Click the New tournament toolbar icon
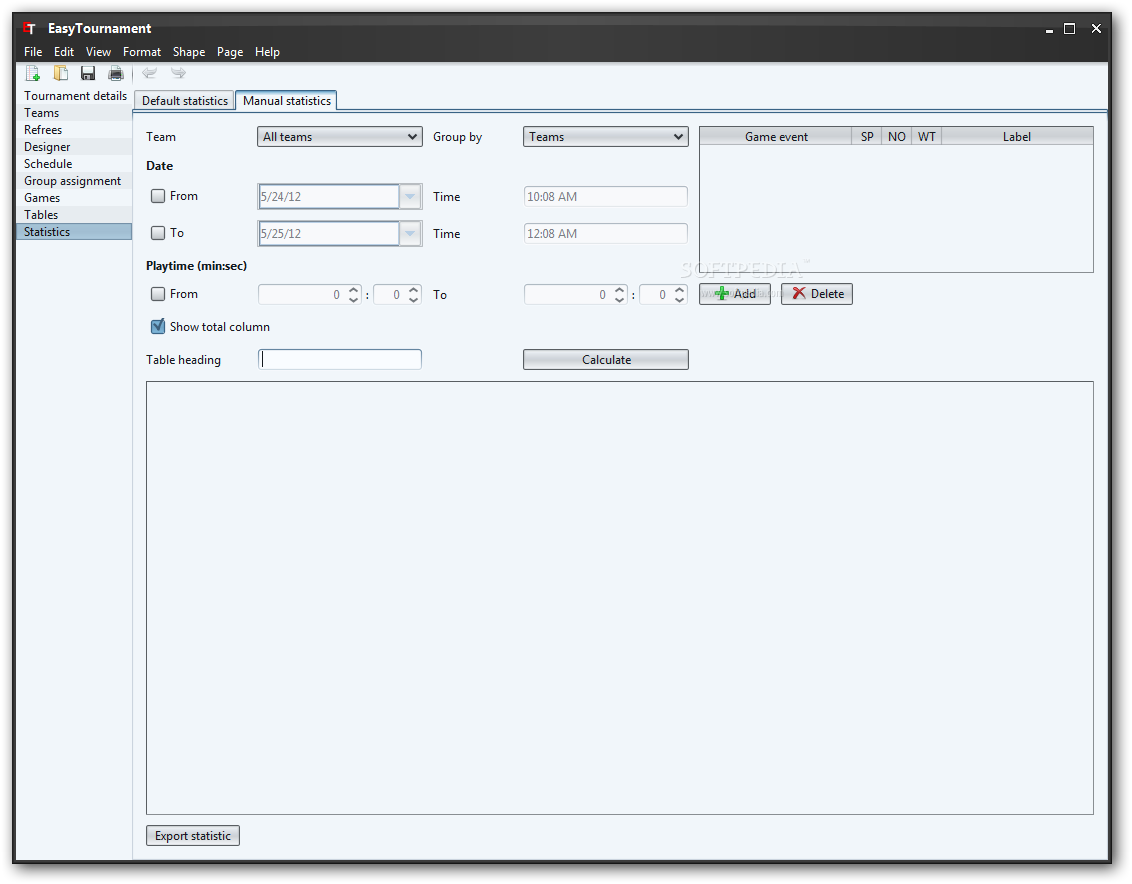 click(x=32, y=73)
